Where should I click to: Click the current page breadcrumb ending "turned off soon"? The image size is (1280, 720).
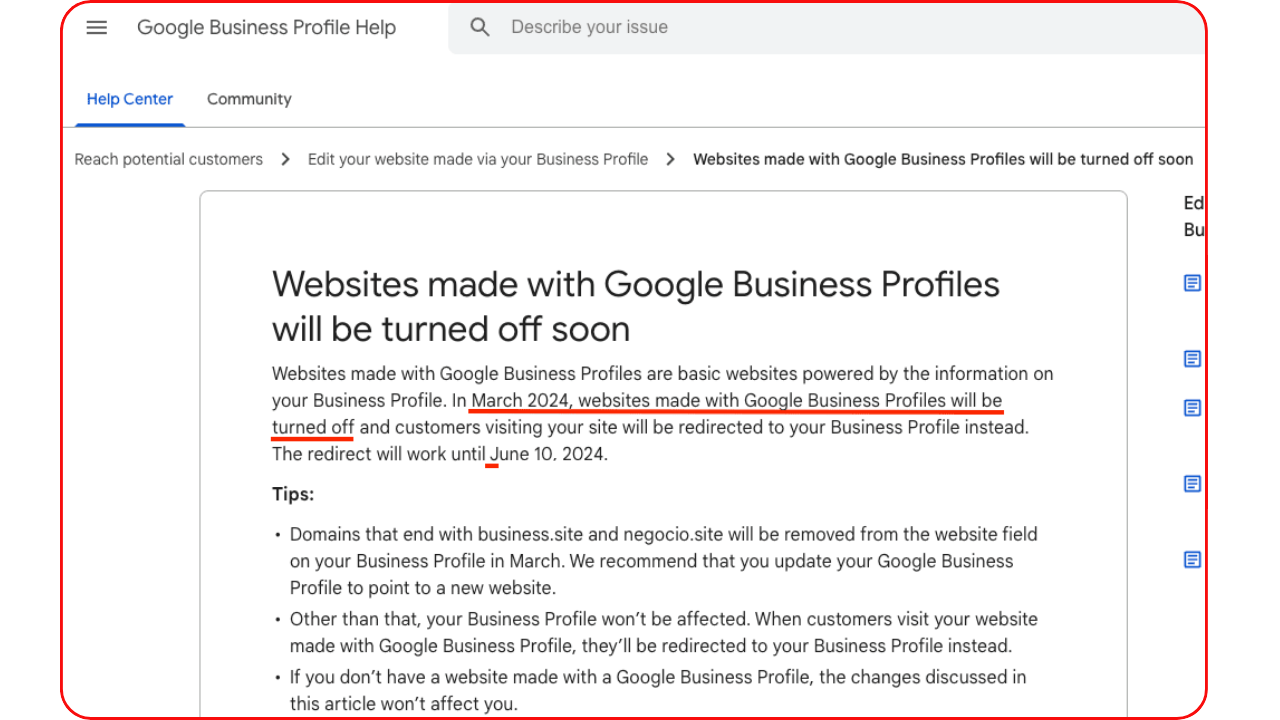(943, 159)
